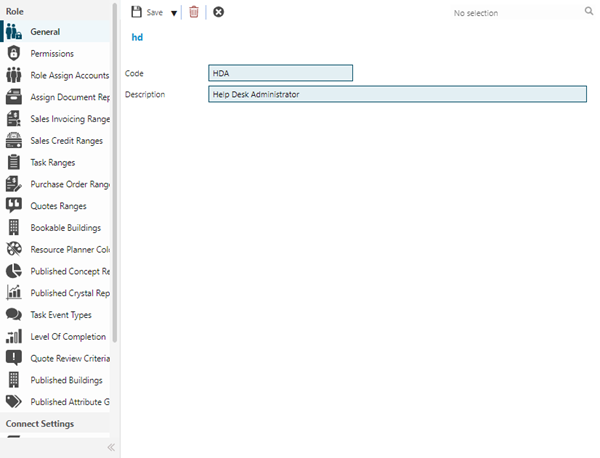The width and height of the screenshot is (600, 458).
Task: Click the Task Ranges clipboard icon
Action: (14, 162)
